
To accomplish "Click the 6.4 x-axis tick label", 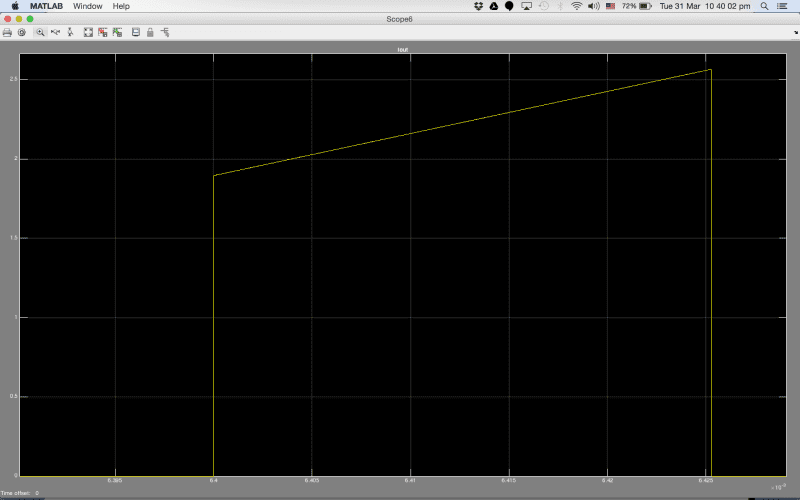I will coord(213,481).
